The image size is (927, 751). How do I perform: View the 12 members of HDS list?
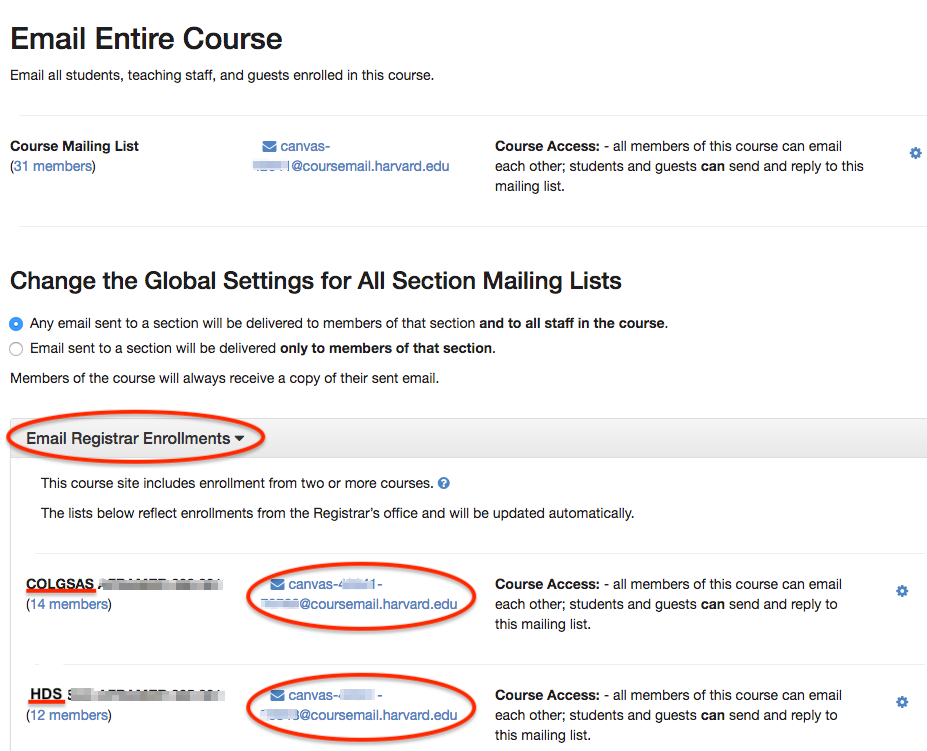68,715
